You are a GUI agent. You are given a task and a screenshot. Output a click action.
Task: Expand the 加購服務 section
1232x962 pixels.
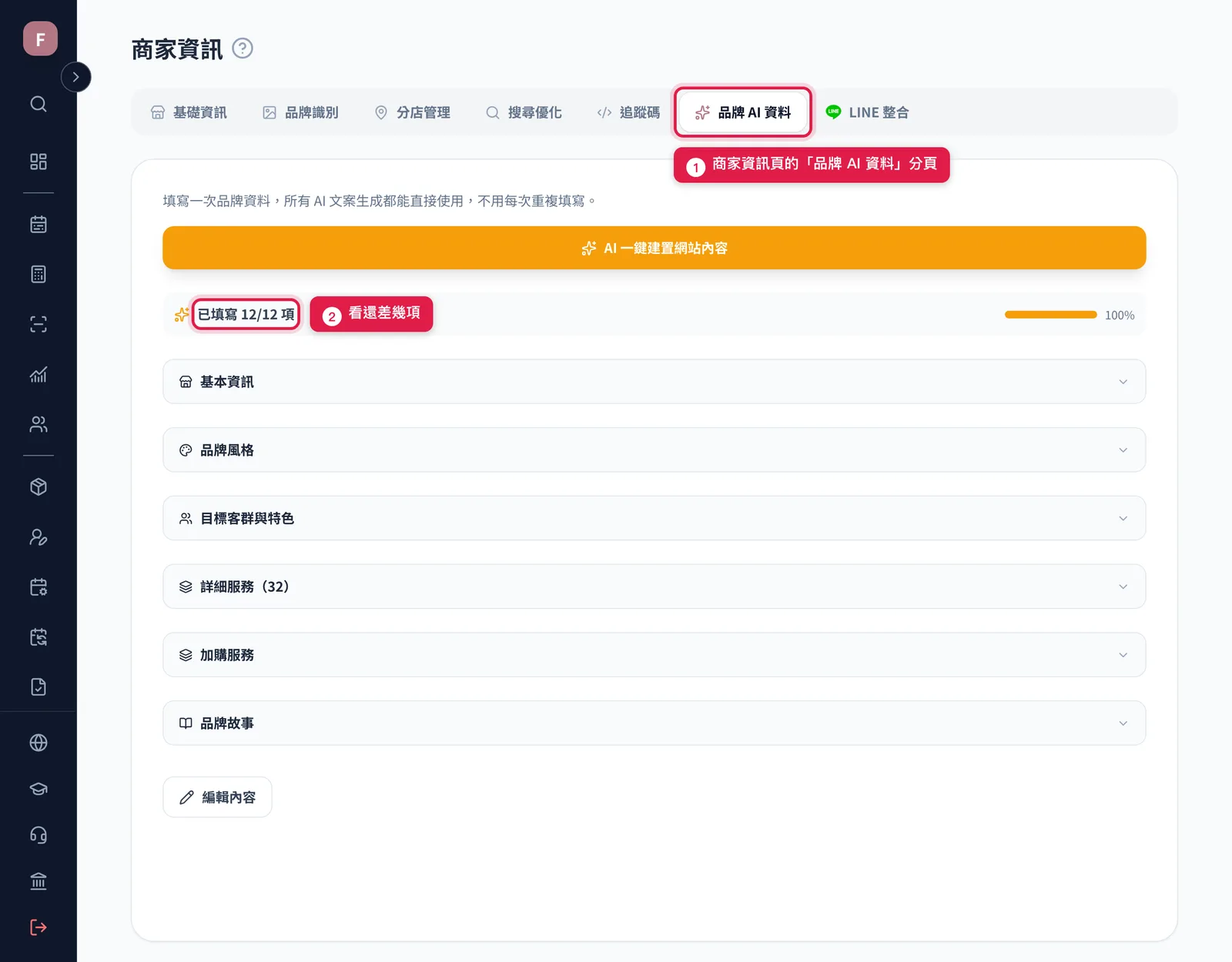tap(654, 655)
